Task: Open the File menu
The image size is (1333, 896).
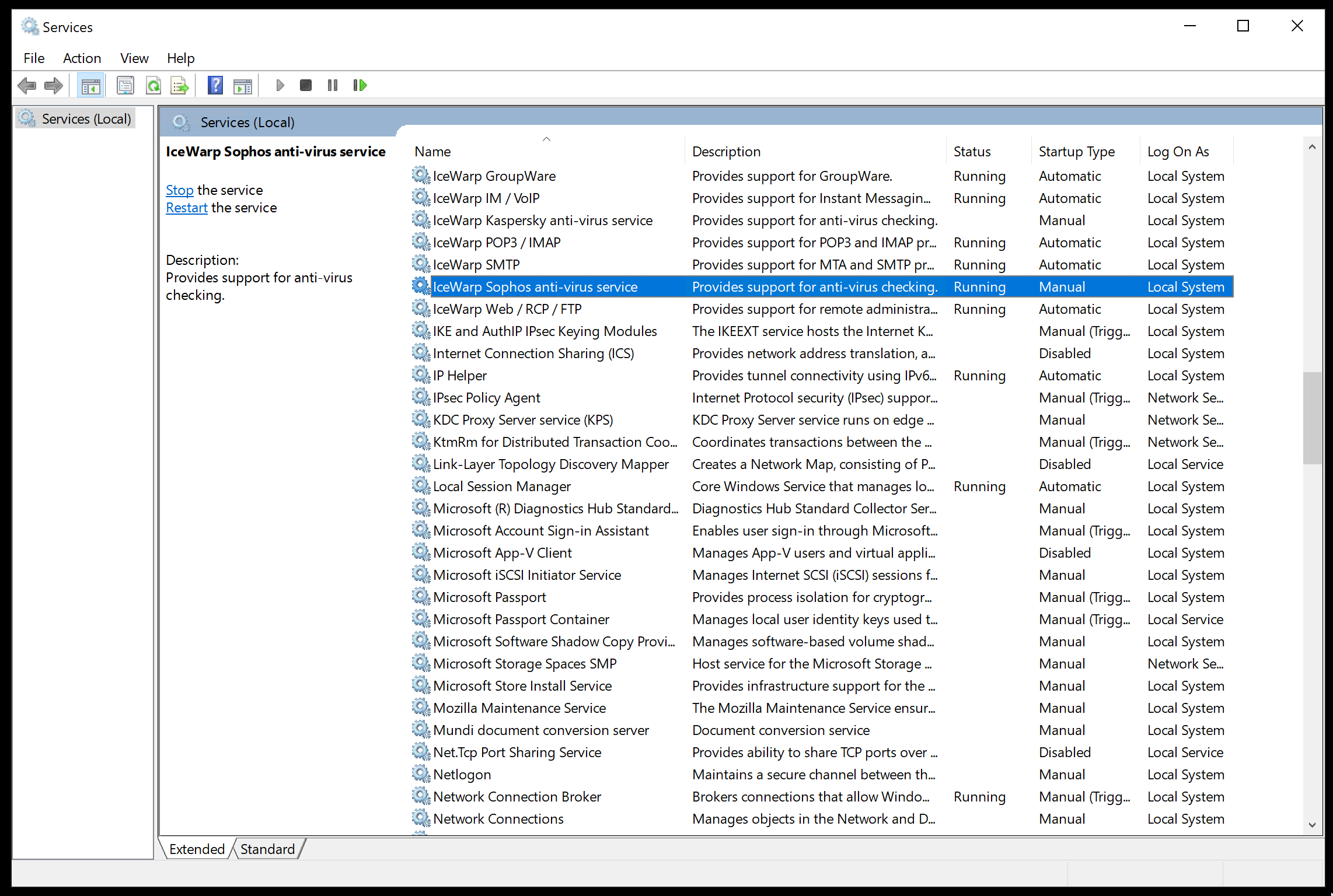Action: click(x=34, y=58)
